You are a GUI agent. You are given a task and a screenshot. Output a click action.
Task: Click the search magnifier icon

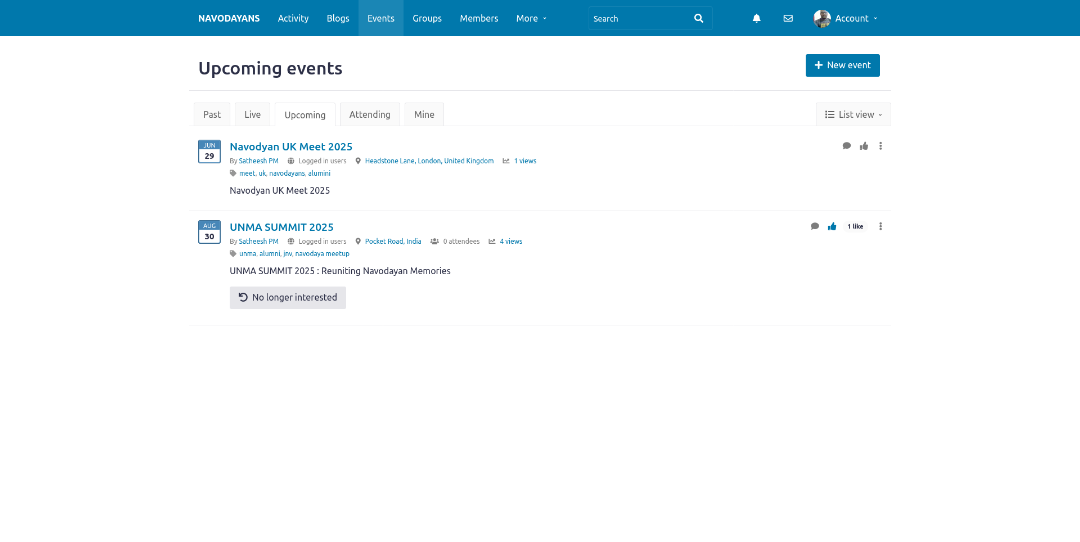[x=699, y=18]
